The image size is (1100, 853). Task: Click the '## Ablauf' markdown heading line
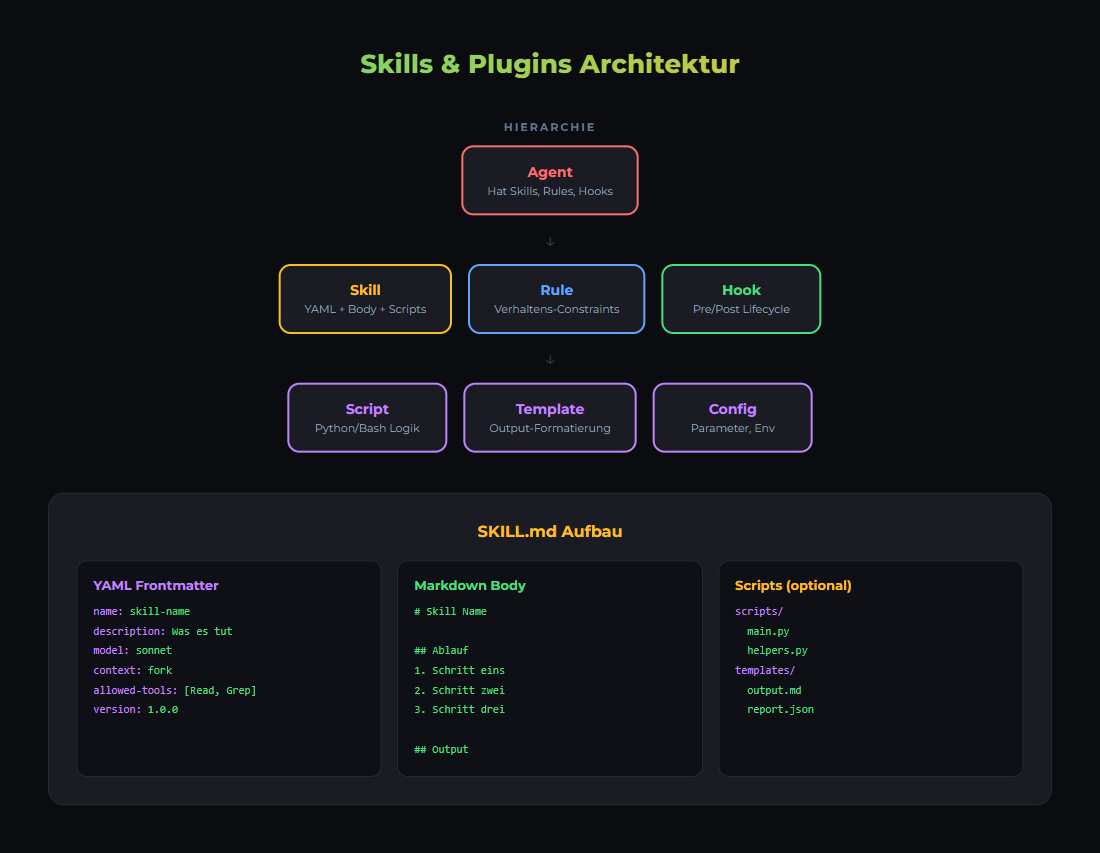coord(441,650)
